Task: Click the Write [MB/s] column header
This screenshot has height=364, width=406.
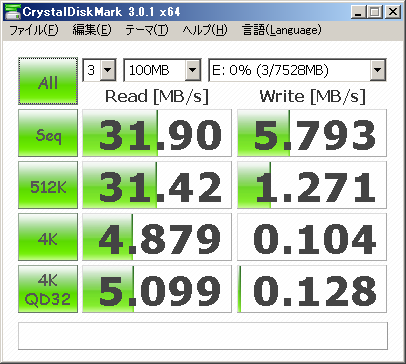Action: [313, 97]
